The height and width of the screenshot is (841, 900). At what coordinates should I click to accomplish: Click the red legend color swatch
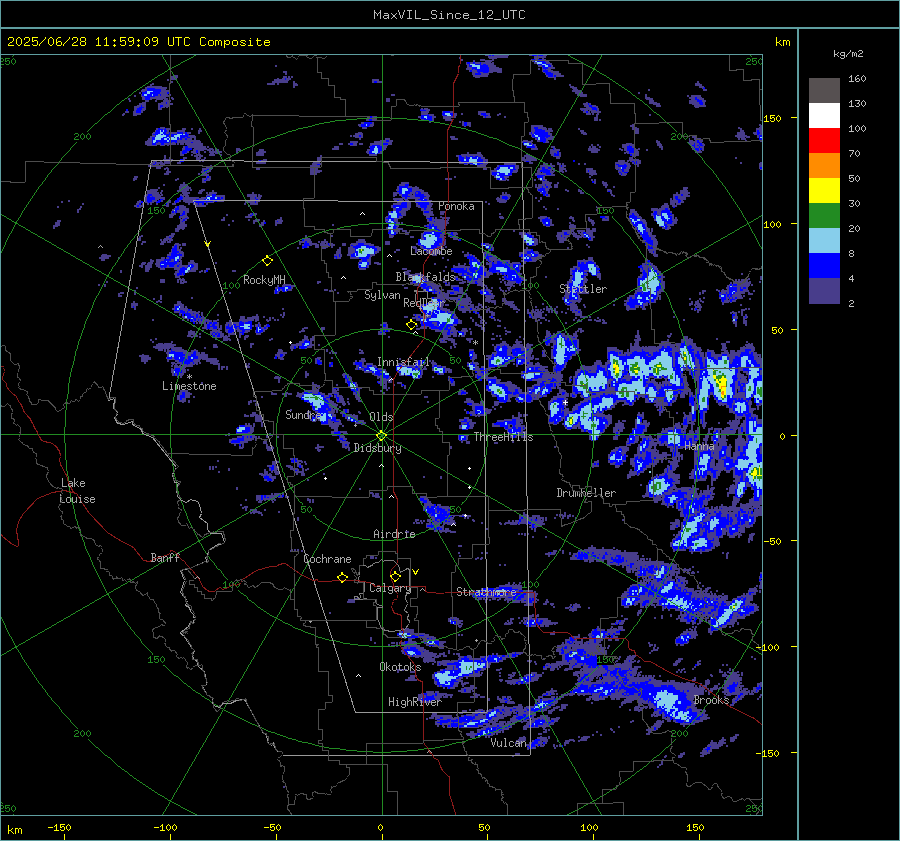(824, 141)
